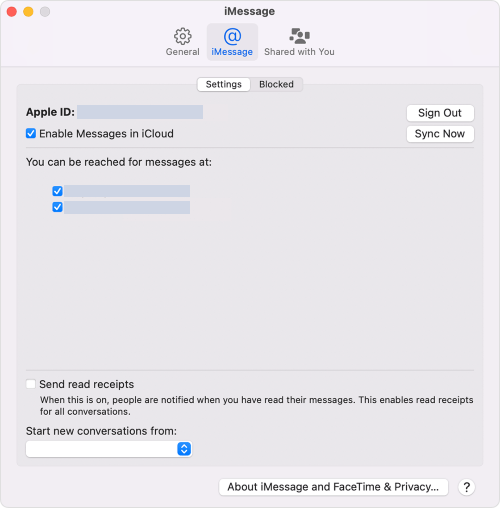This screenshot has height=508, width=500.
Task: Open the Shared with You pane
Action: pos(299,42)
